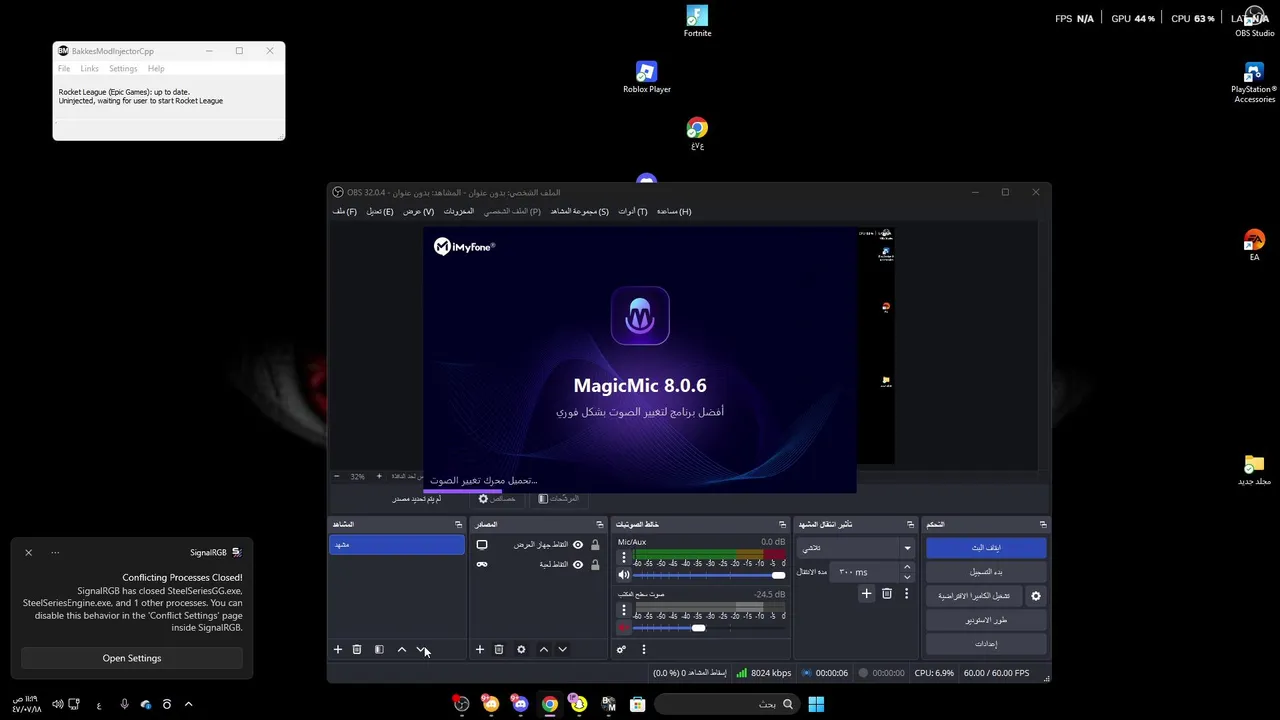Move source up arrow in sources panel

[x=544, y=649]
